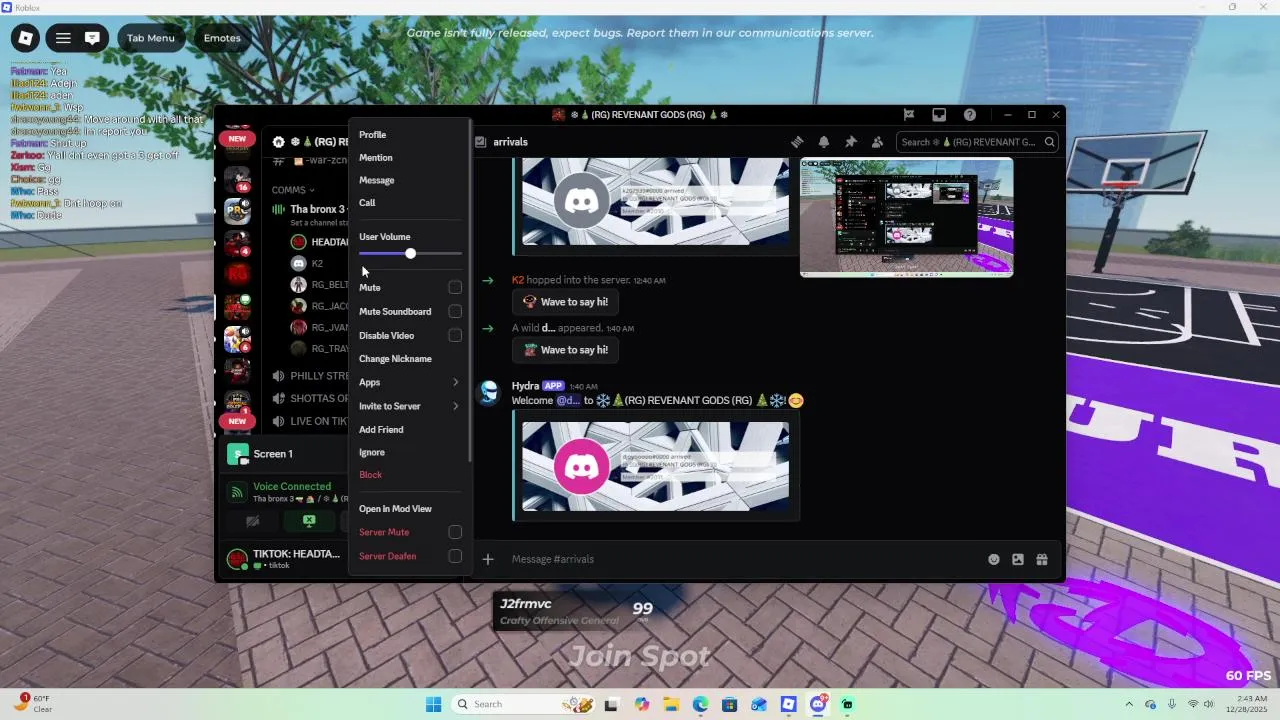Open the screen share preview thumbnail
The width and height of the screenshot is (1280, 720).
point(906,217)
